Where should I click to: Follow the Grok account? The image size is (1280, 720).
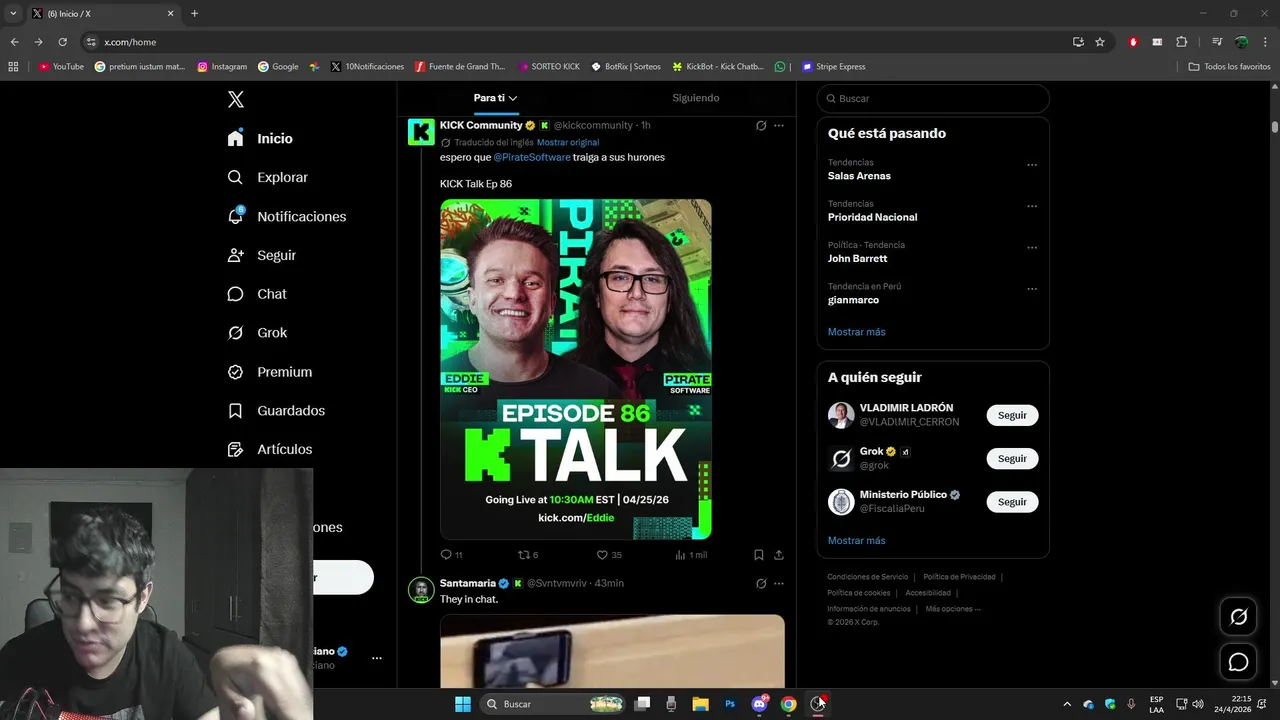[x=1012, y=458]
